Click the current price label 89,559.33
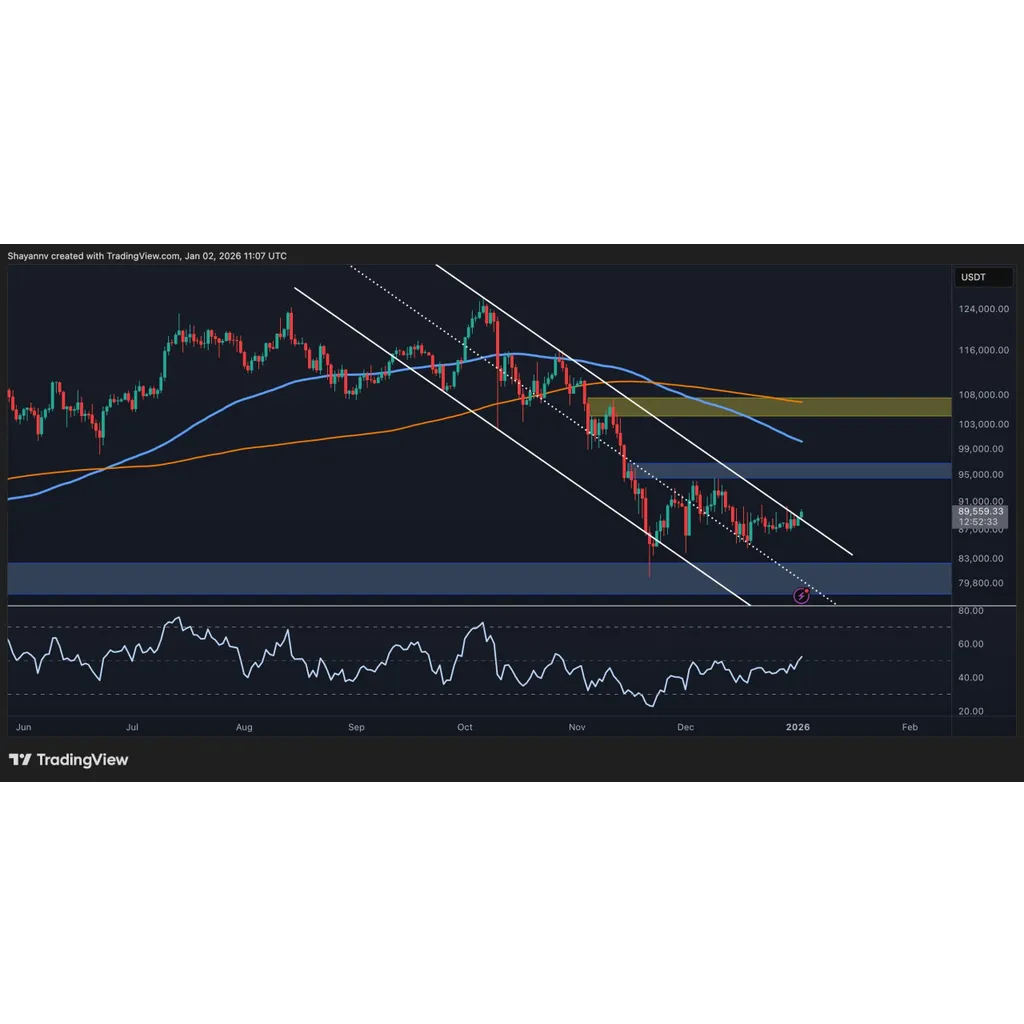1024x1024 pixels. click(980, 511)
